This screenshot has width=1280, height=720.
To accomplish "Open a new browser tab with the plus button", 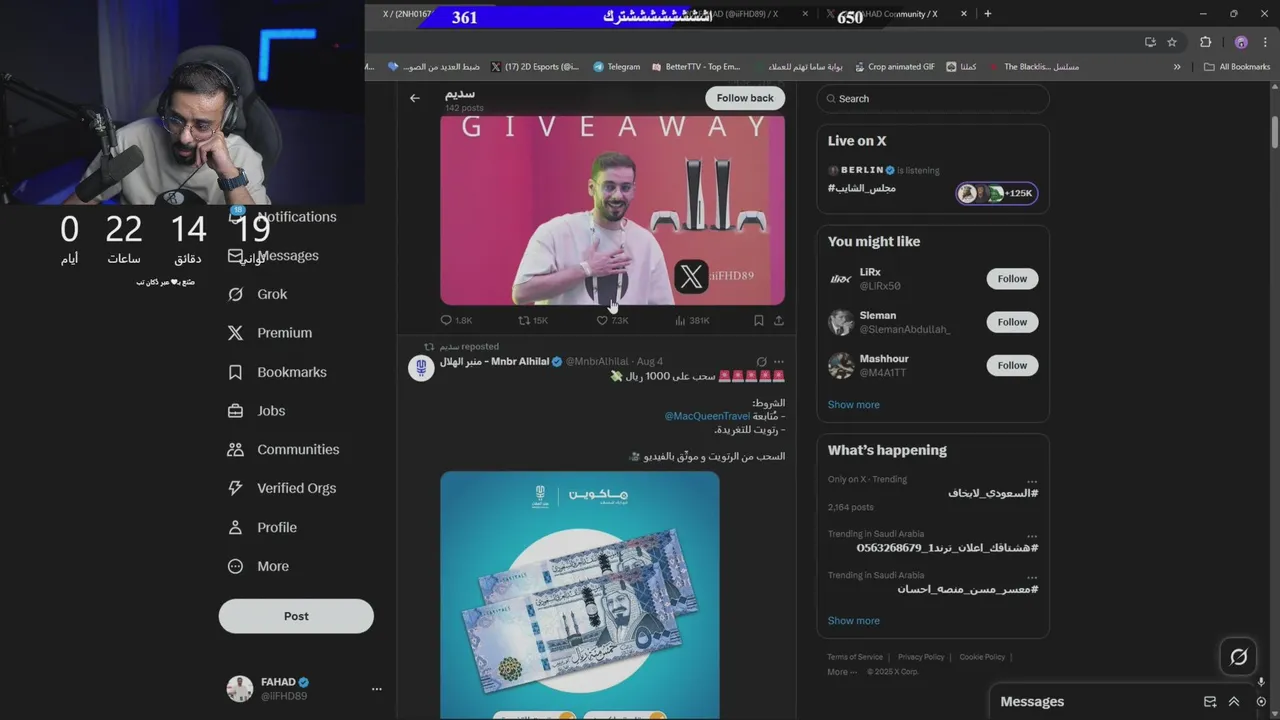I will point(988,14).
